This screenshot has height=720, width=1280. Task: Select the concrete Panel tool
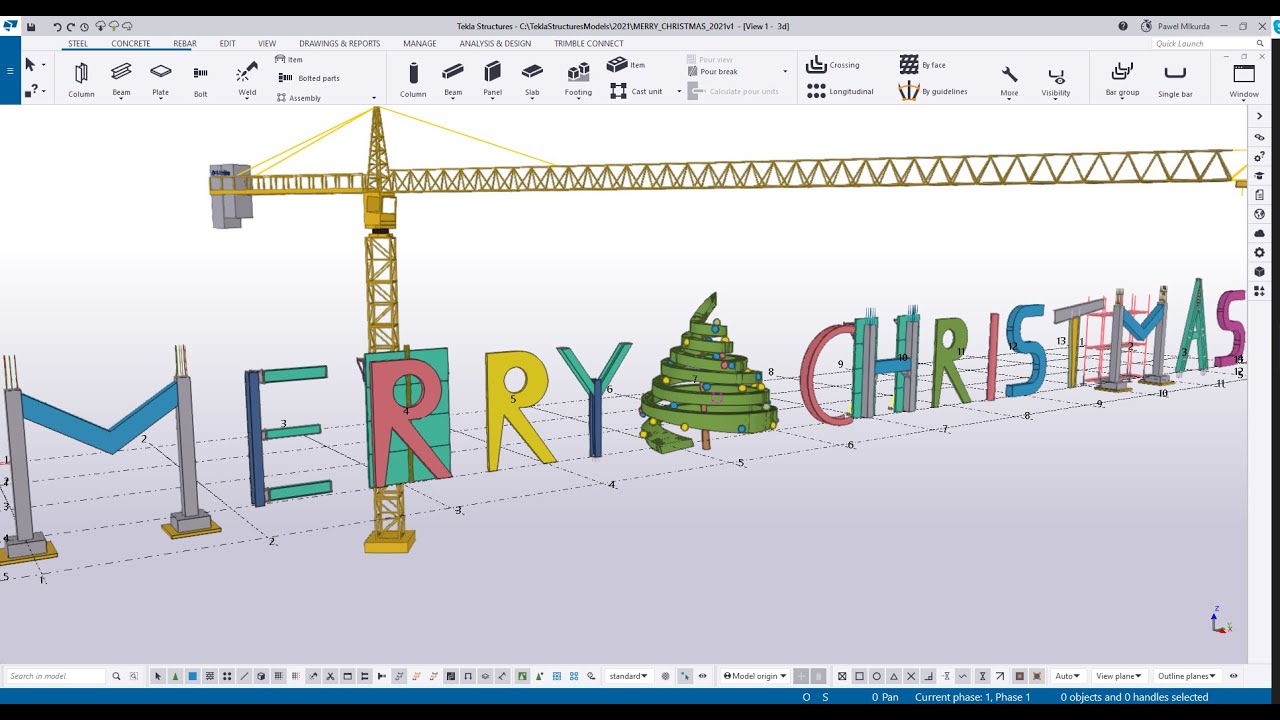coord(492,80)
